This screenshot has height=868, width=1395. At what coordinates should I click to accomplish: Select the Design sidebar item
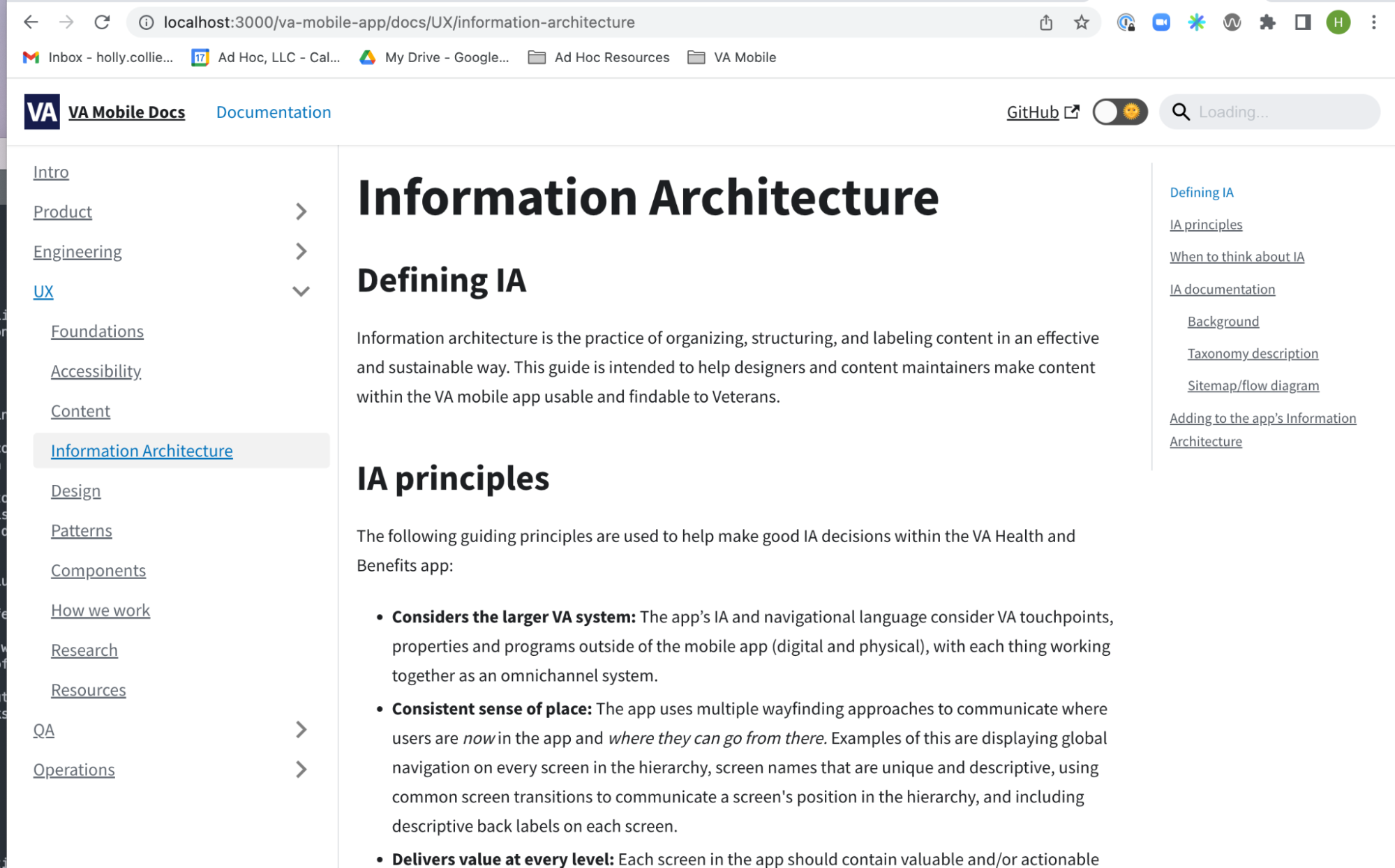click(75, 490)
